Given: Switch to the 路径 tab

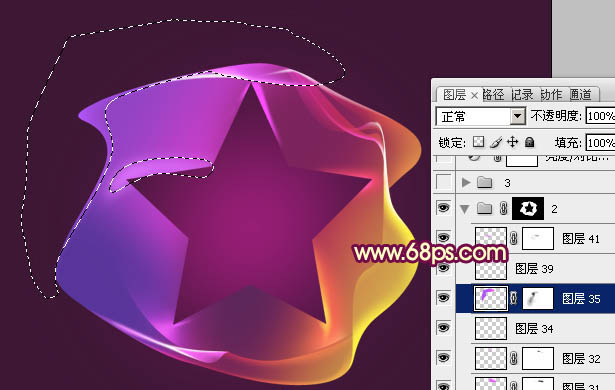Looking at the screenshot, I should click(x=493, y=95).
